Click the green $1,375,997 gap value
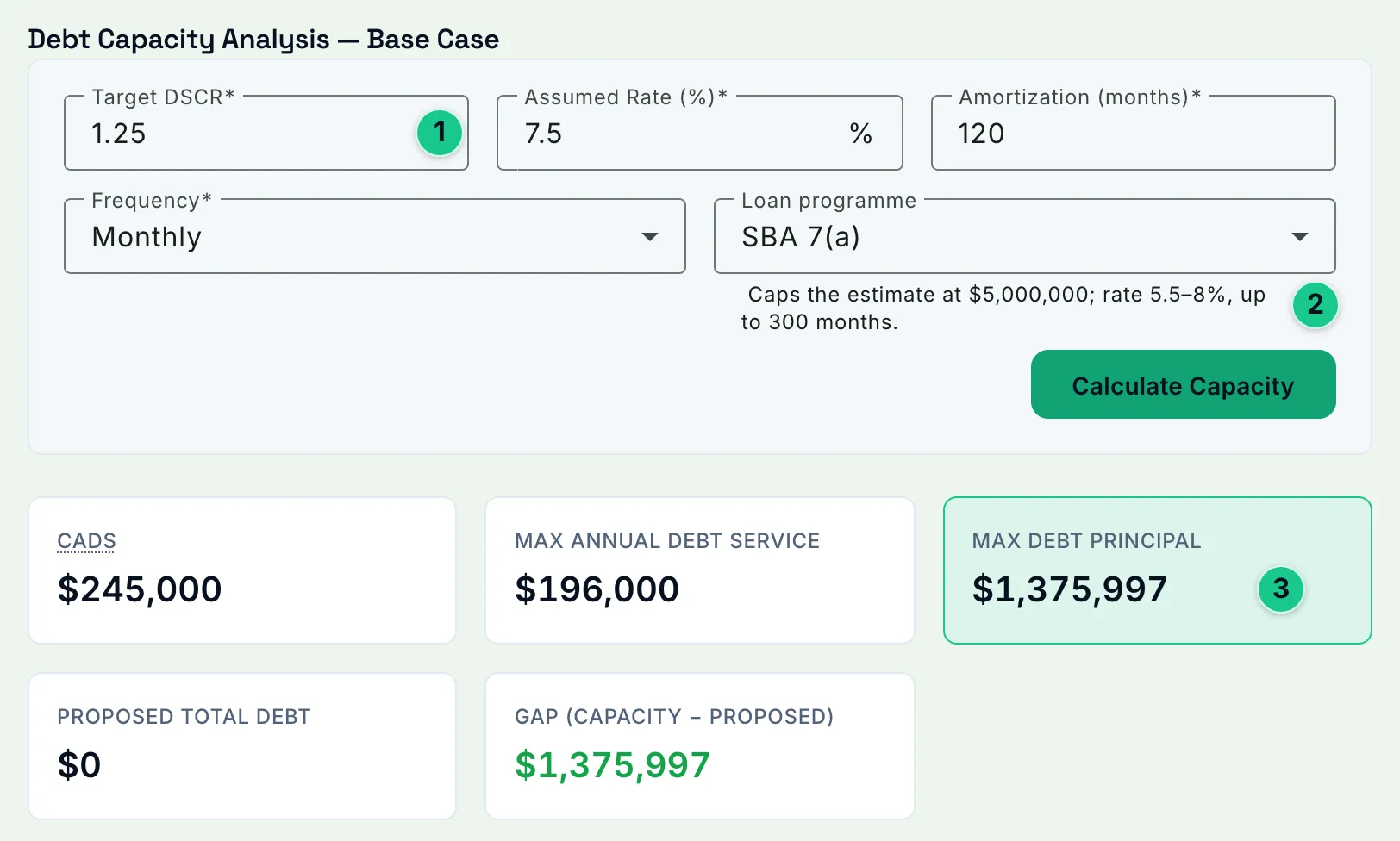1400x841 pixels. [612, 765]
